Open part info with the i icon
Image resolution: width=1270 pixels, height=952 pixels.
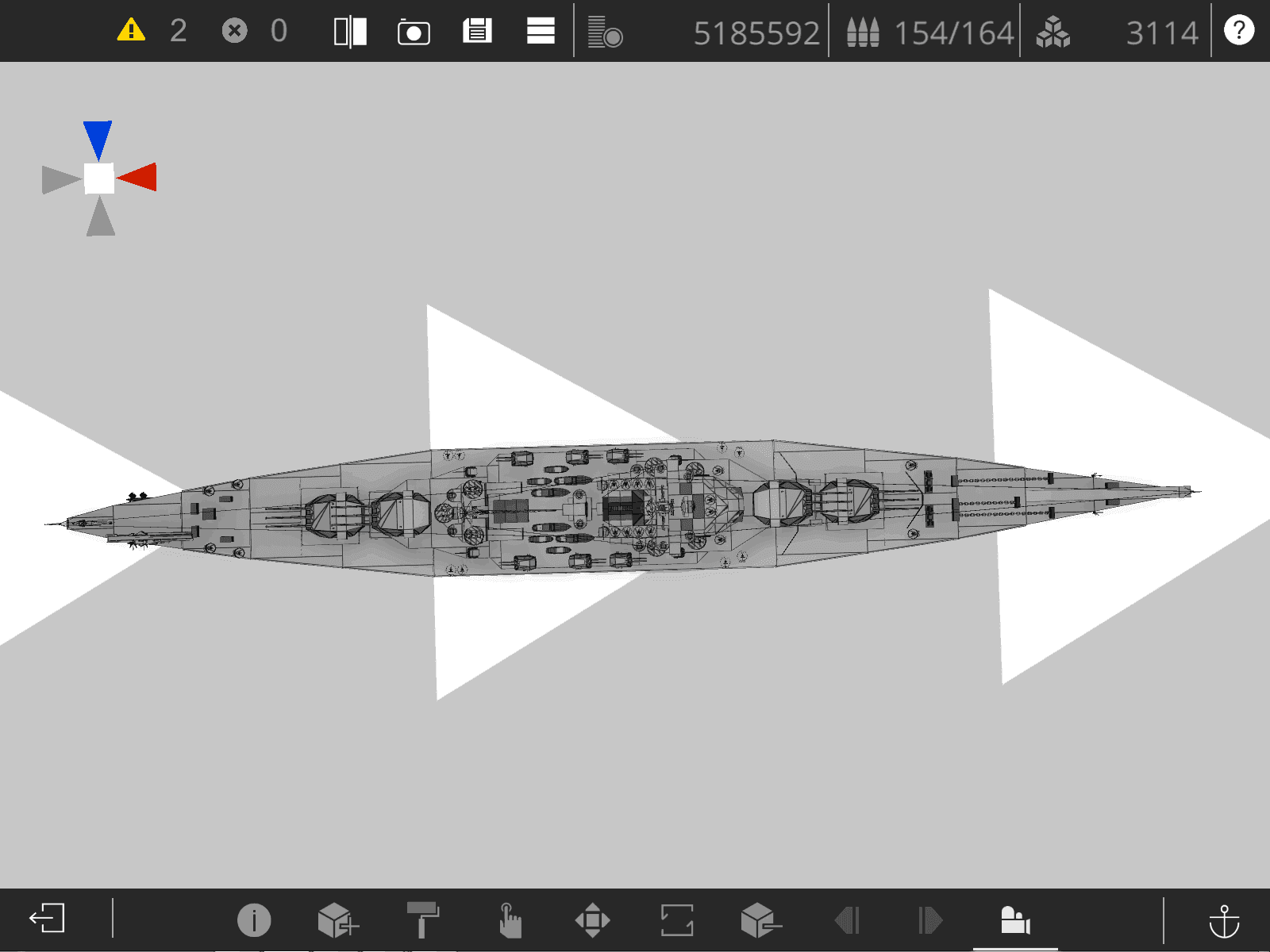[x=254, y=920]
